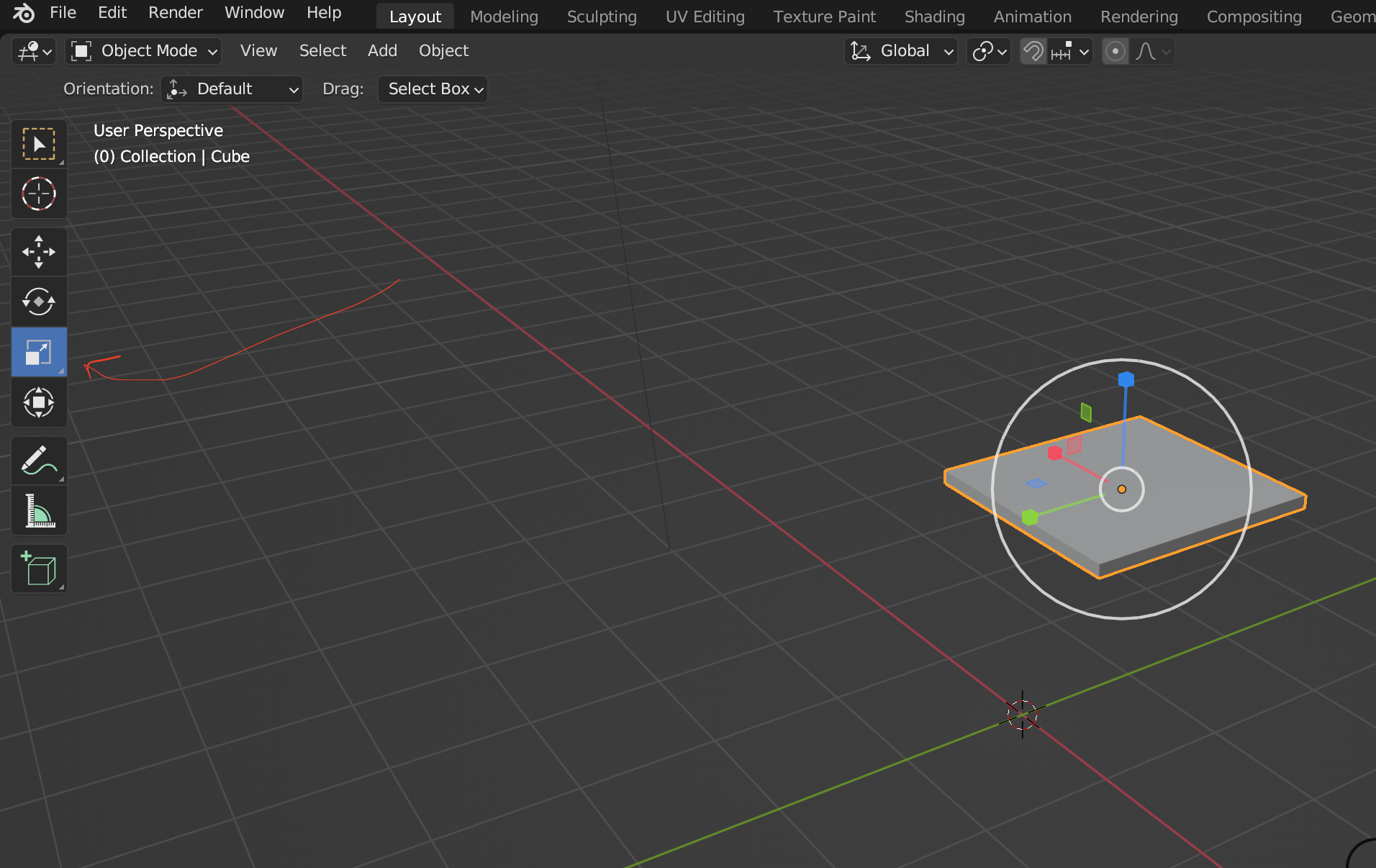This screenshot has height=868, width=1376.
Task: Open the snapping options dropdown
Action: click(x=1069, y=51)
